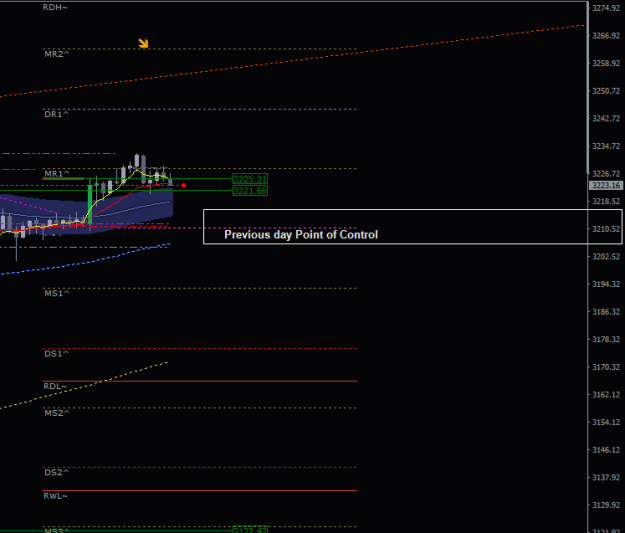Click the 3234.72 value on the price axis

tap(606, 146)
